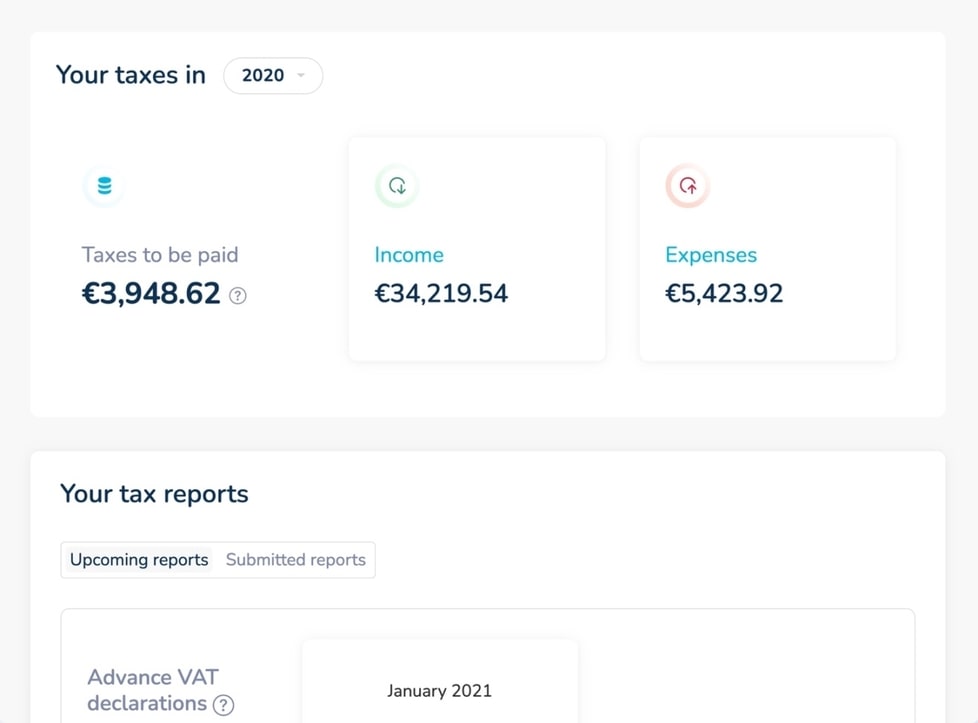978x723 pixels.
Task: Click the small arrow in year selector
Action: coord(301,76)
